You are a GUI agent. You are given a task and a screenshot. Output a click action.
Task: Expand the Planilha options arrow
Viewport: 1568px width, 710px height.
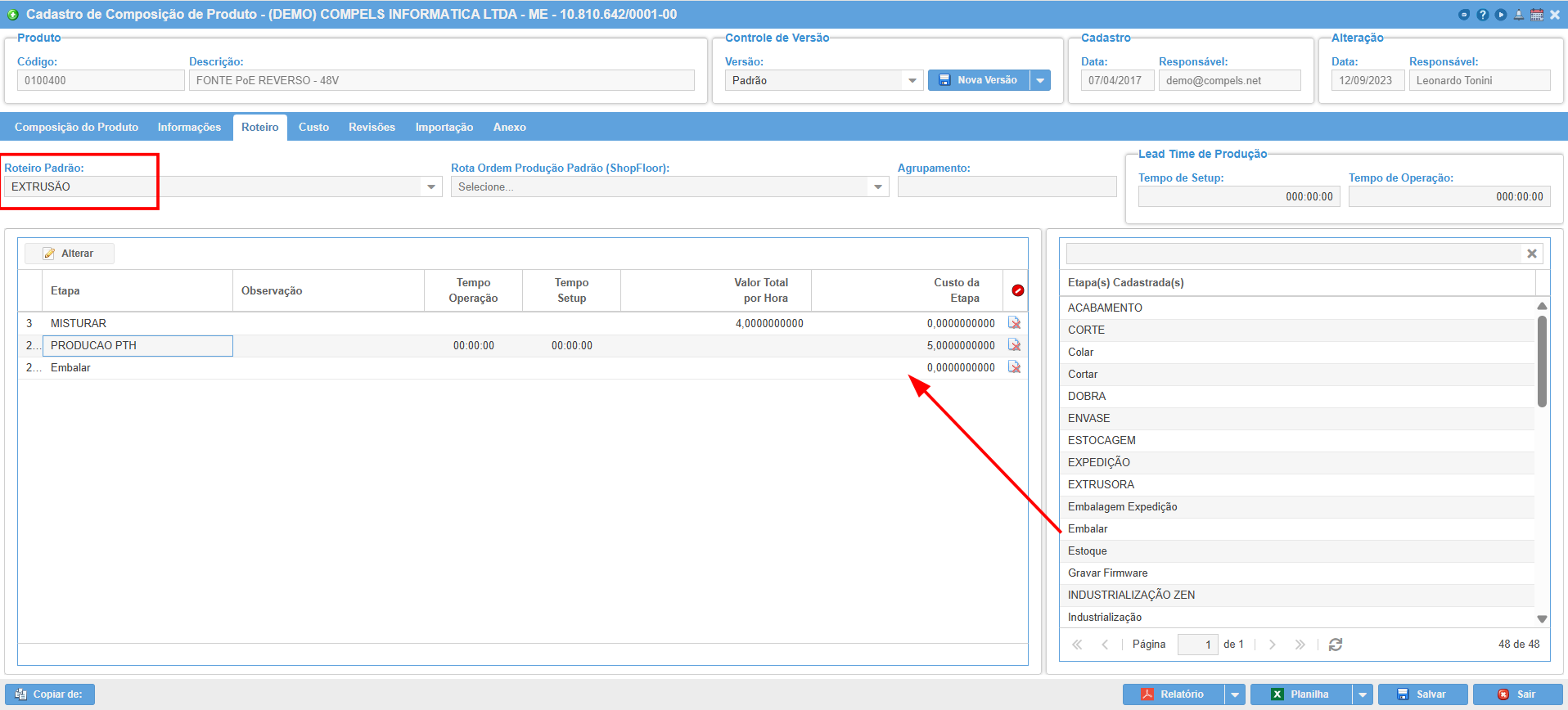pos(1363,694)
